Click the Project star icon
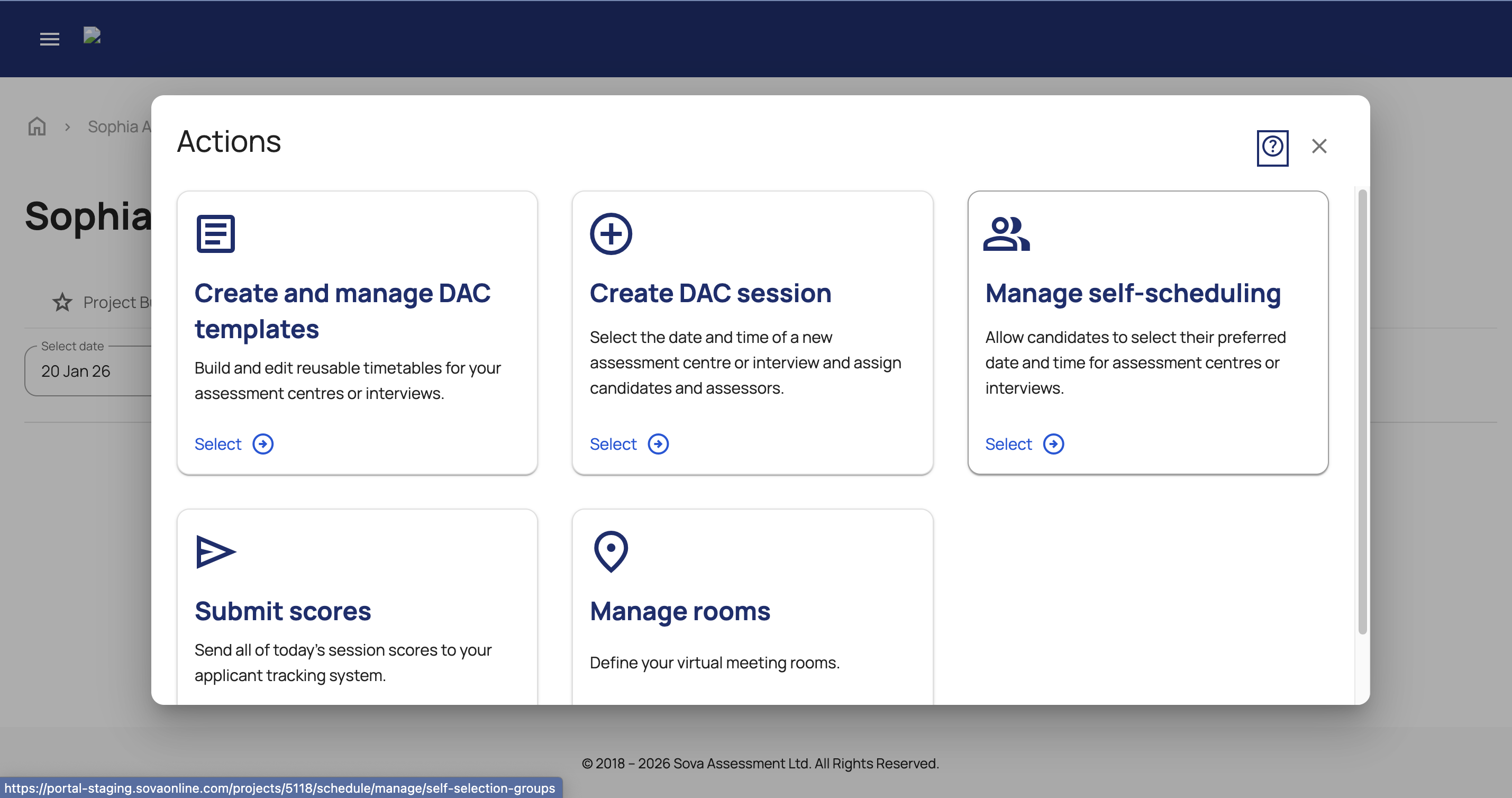1512x798 pixels. point(62,302)
